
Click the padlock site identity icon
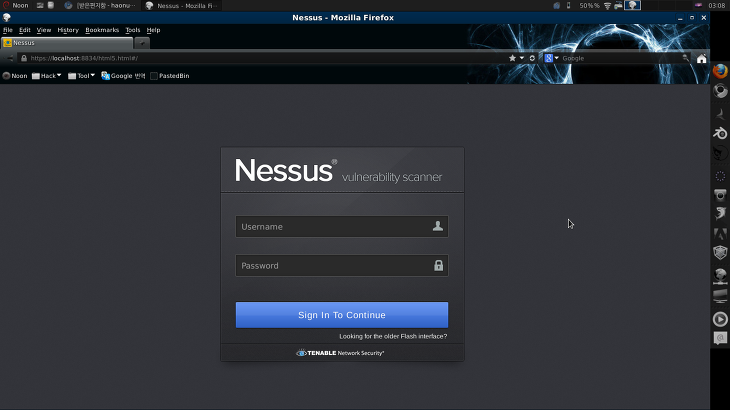click(x=24, y=58)
